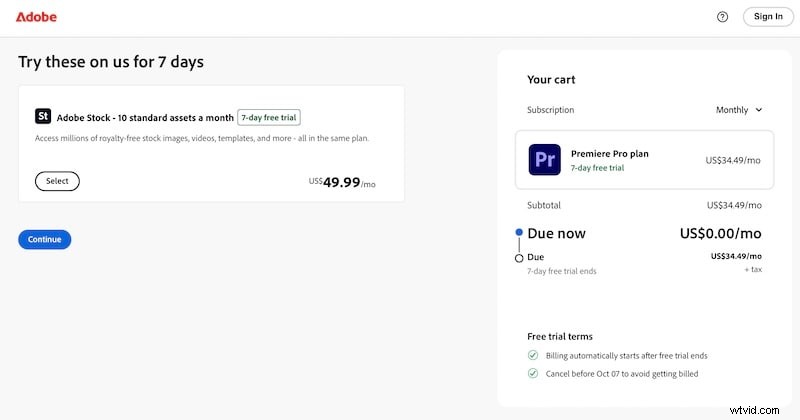Open the help question mark icon
The image size is (800, 420).
click(x=723, y=17)
